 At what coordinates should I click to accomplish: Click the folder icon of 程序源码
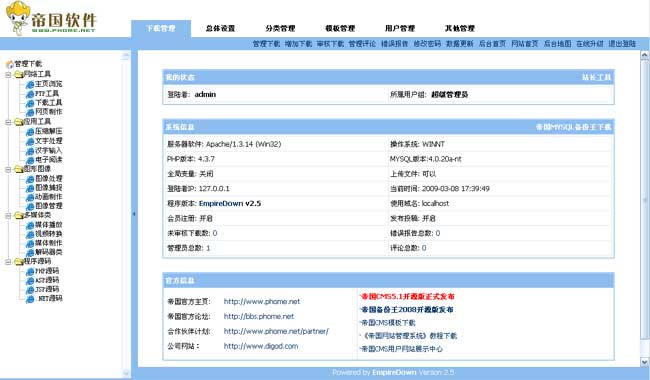(x=19, y=262)
